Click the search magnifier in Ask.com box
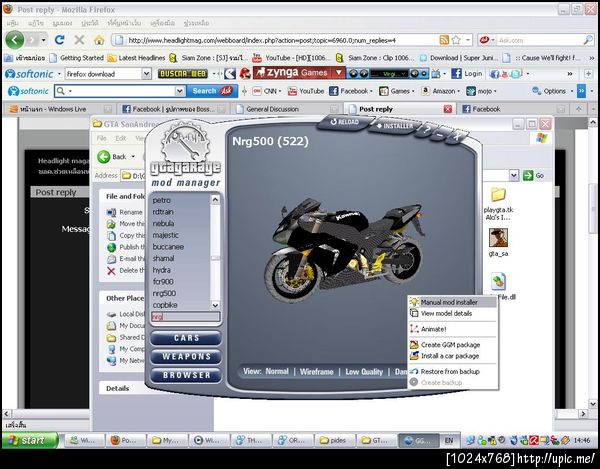The height and width of the screenshot is (469, 600). (588, 40)
